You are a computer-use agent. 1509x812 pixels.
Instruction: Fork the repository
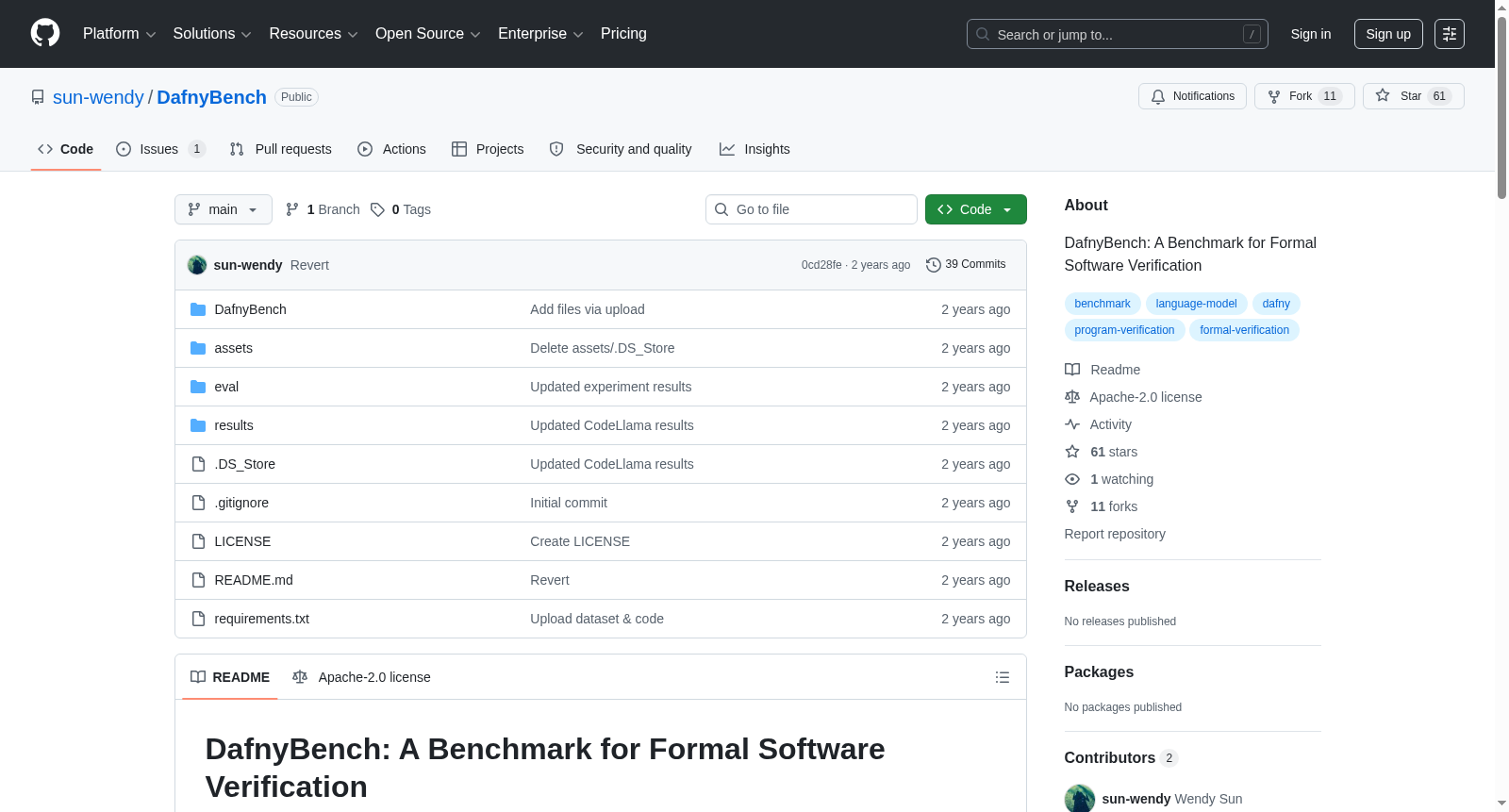click(1304, 96)
